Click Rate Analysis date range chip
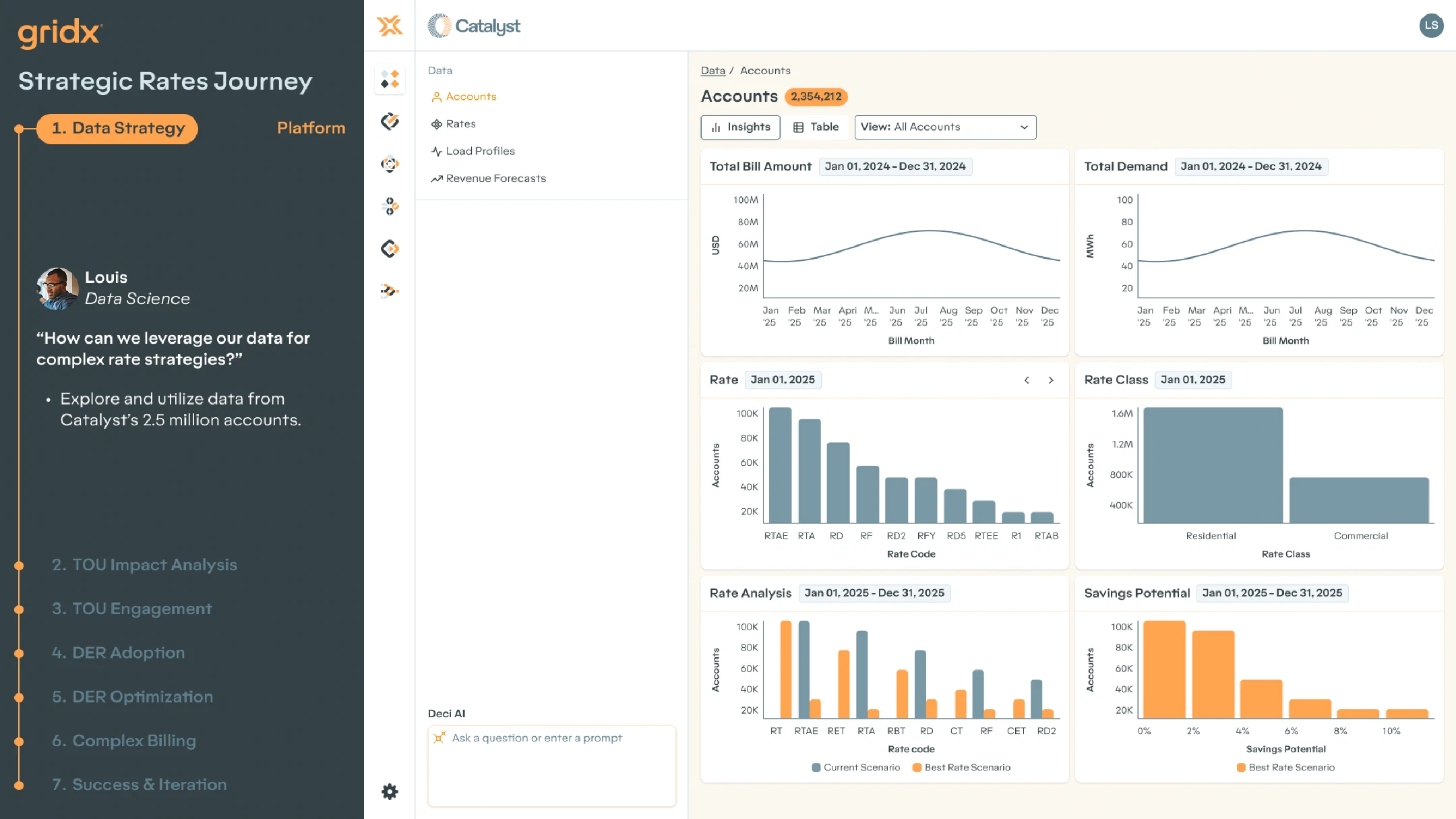Viewport: 1456px width, 819px height. tap(874, 593)
